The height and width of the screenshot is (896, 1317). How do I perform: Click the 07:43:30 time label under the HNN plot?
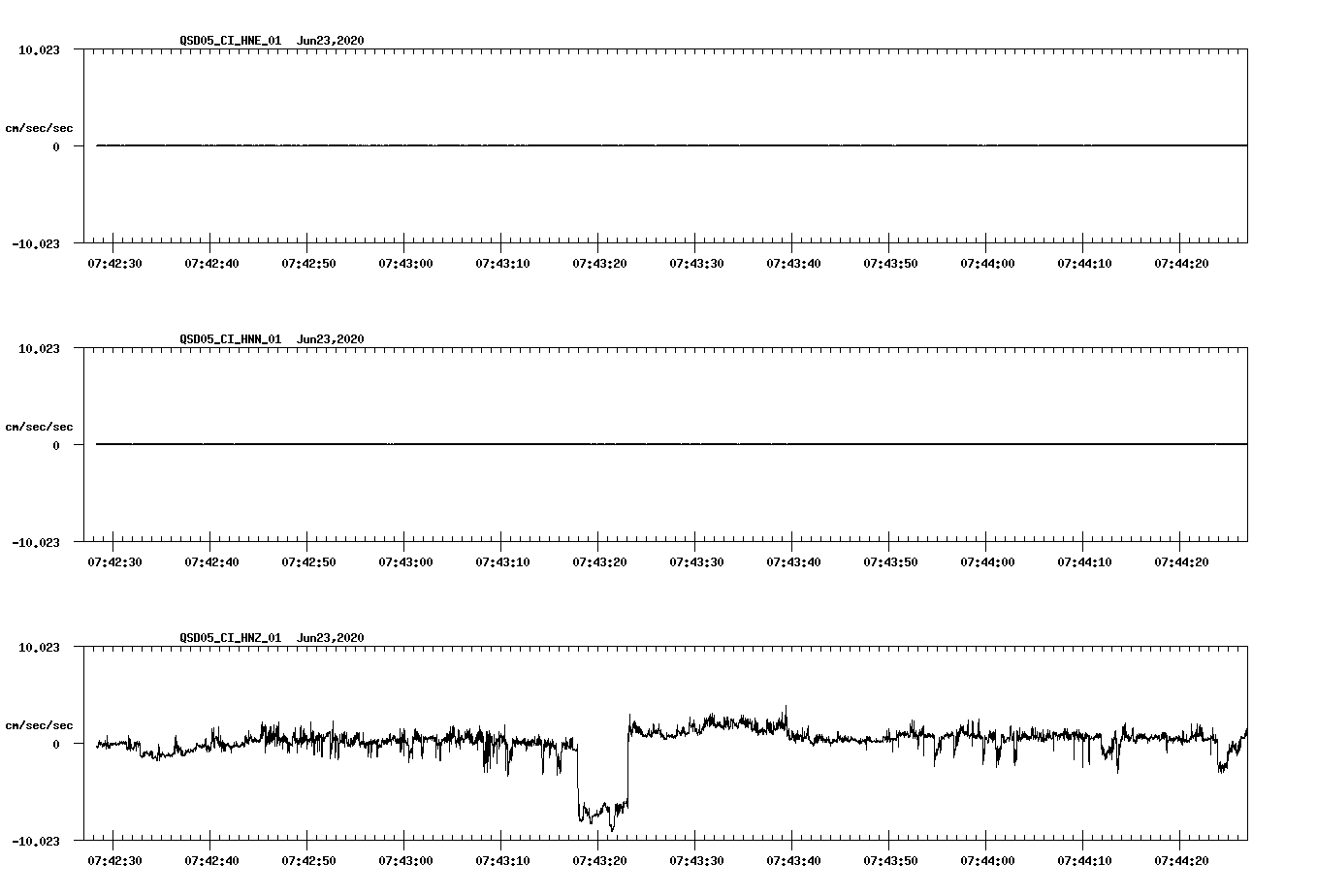click(696, 561)
